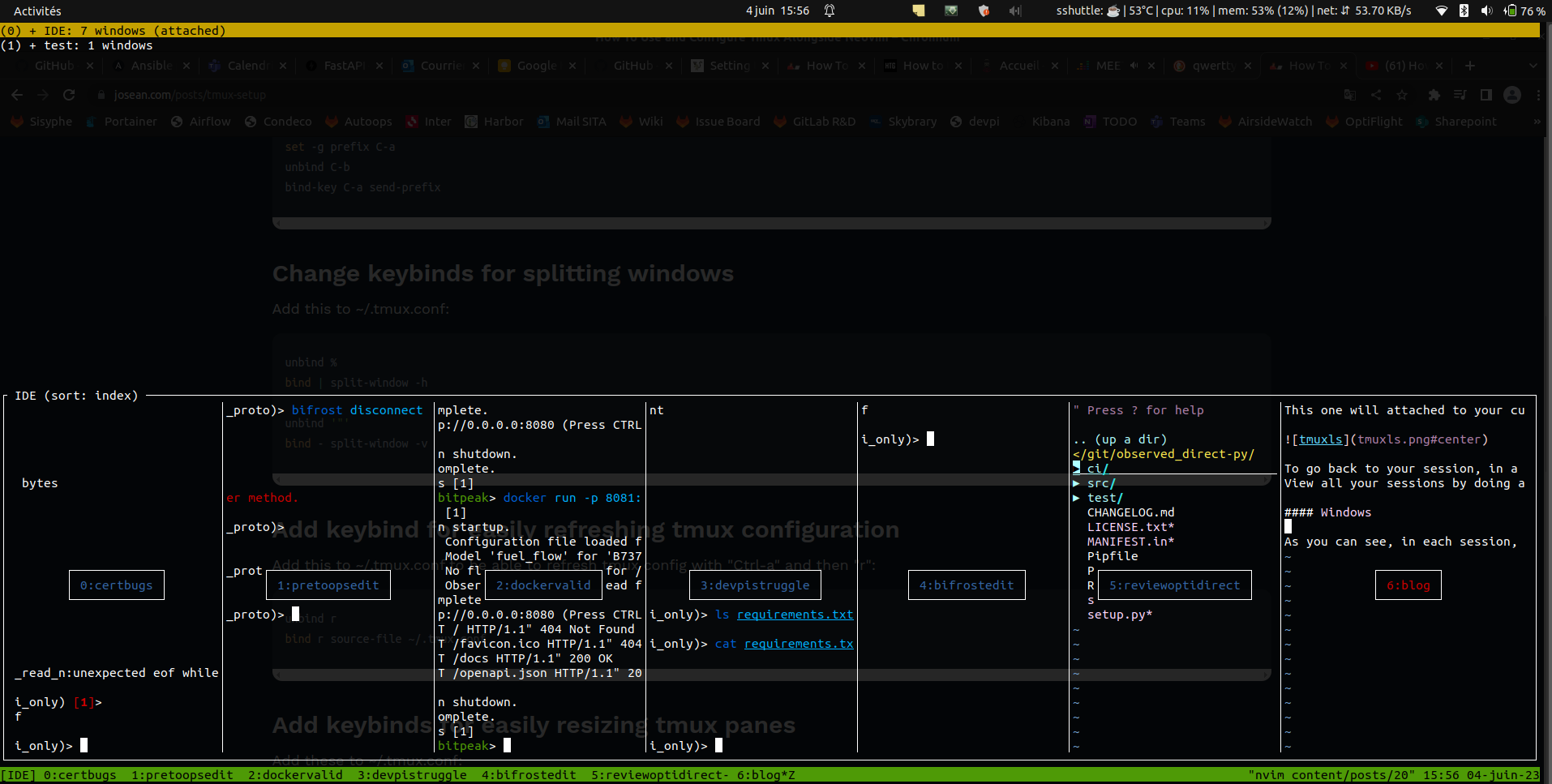
Task: Click the battery 76 % indicator
Action: pos(1524,11)
